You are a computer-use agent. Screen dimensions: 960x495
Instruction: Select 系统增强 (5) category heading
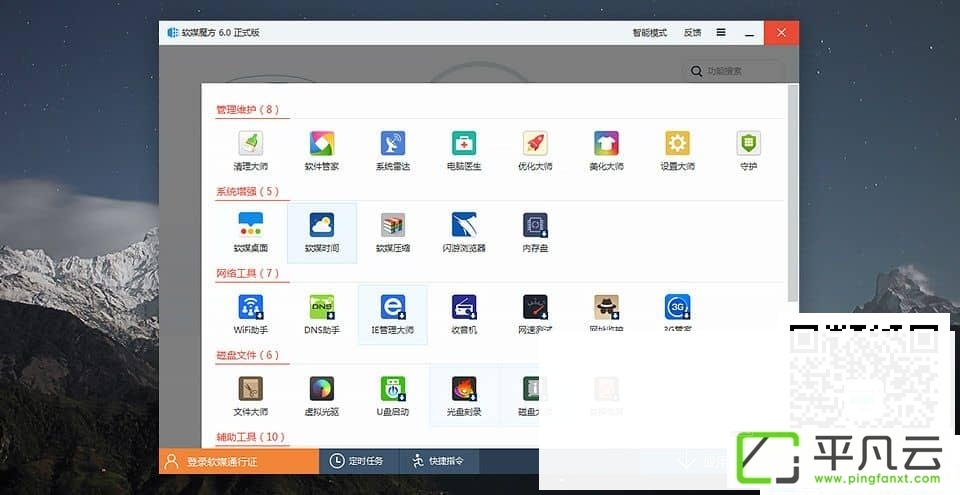pos(247,191)
